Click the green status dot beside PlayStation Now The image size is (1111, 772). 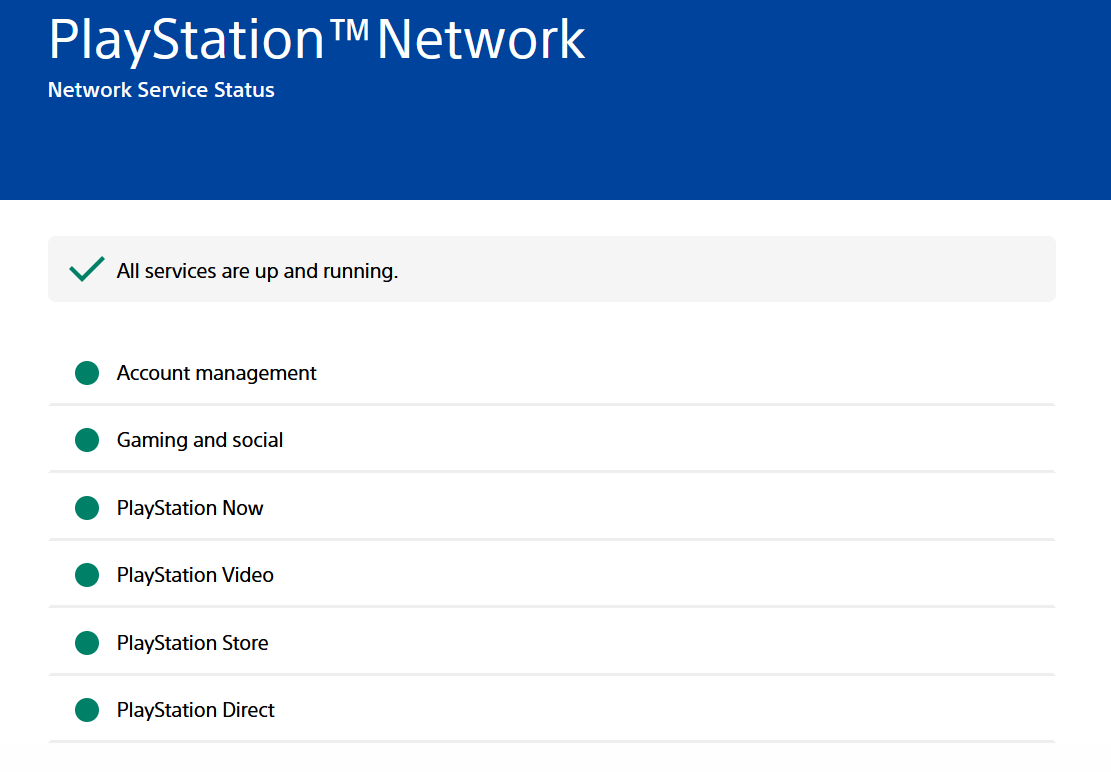click(87, 508)
